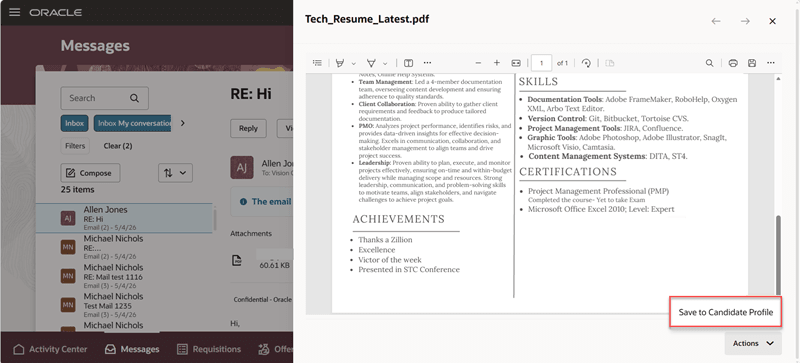
Task: Switch to Messages bottom tab
Action: tap(132, 349)
